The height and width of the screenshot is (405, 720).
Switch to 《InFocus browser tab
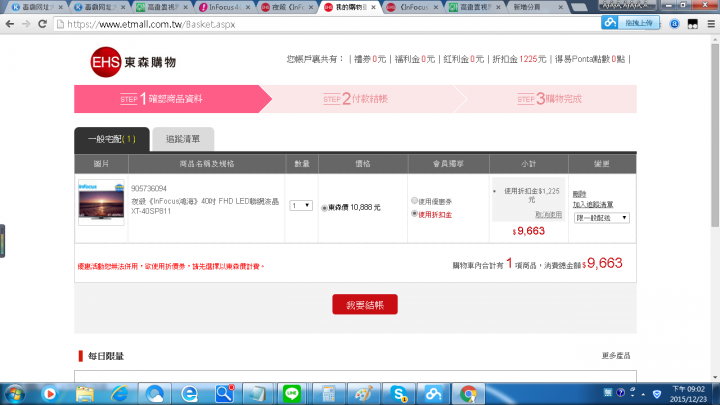412,7
